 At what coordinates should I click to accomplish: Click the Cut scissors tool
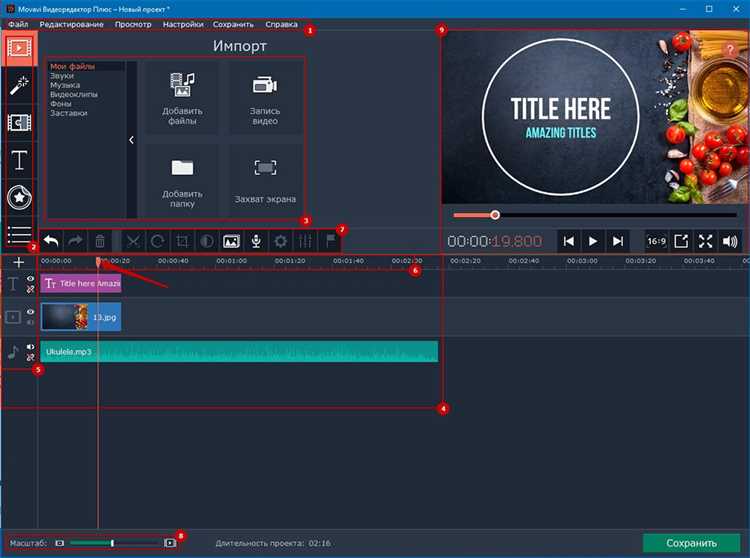pos(132,241)
